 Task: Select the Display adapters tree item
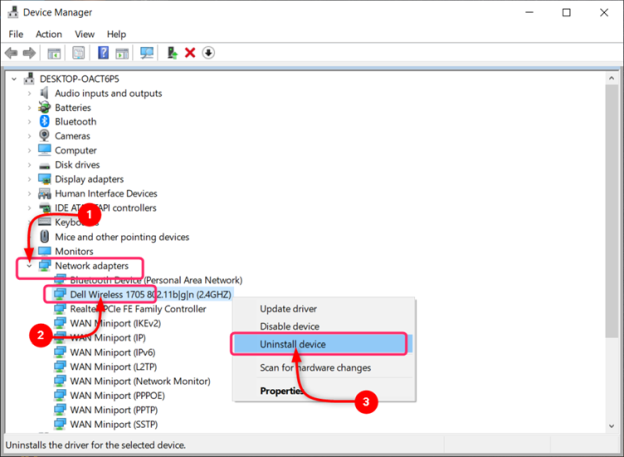(91, 179)
